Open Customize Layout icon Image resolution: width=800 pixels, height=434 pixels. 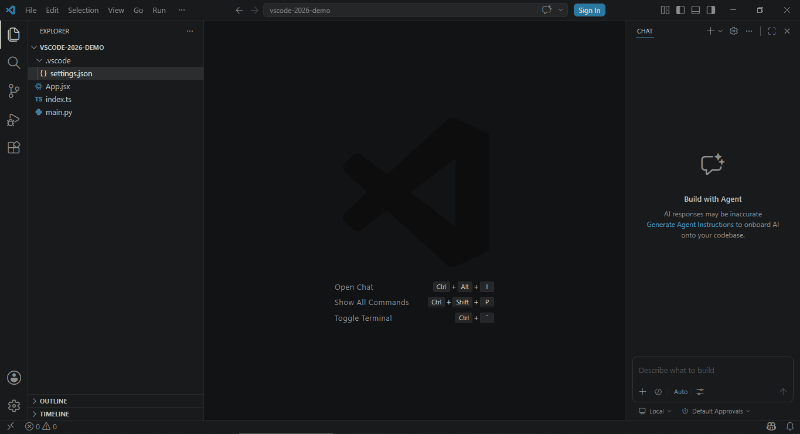click(665, 10)
